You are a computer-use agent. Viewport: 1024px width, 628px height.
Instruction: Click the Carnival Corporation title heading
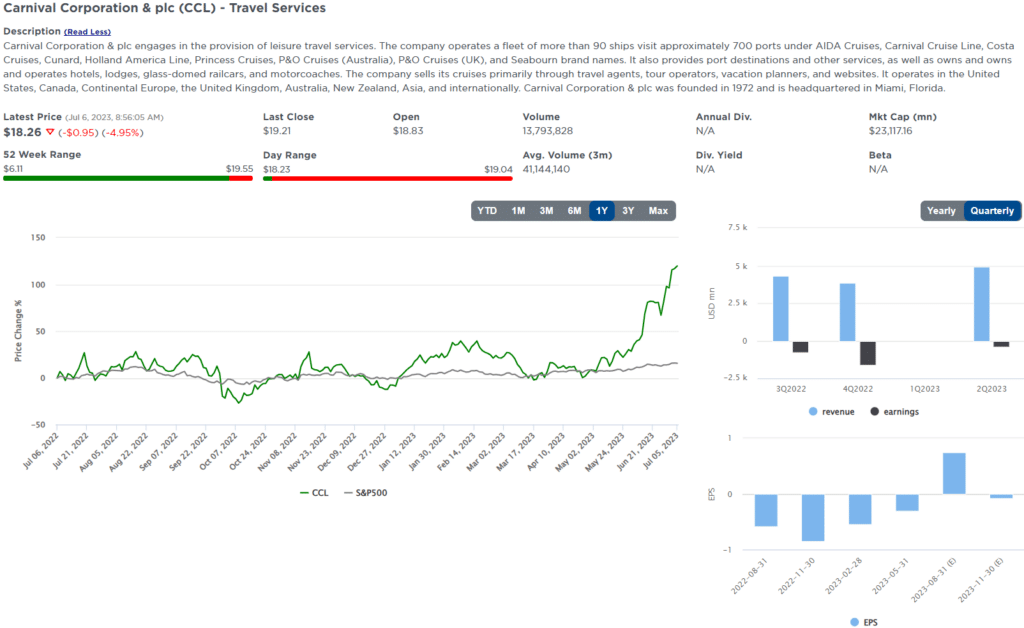click(x=165, y=8)
